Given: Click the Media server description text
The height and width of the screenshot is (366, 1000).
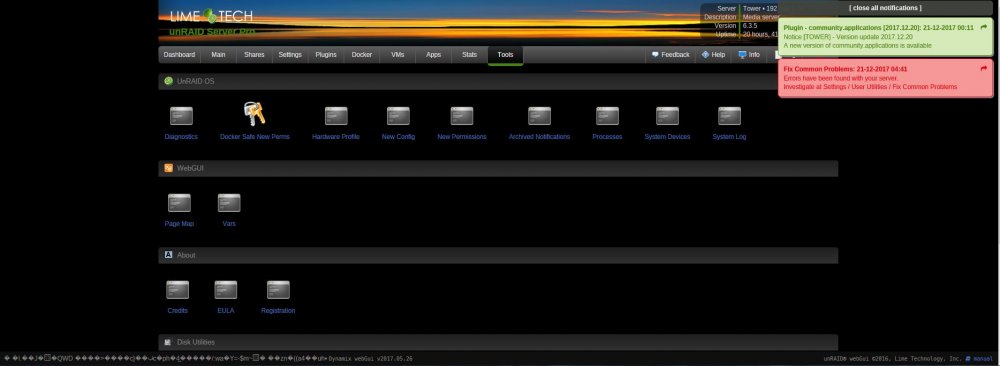Looking at the screenshot, I should [760, 17].
